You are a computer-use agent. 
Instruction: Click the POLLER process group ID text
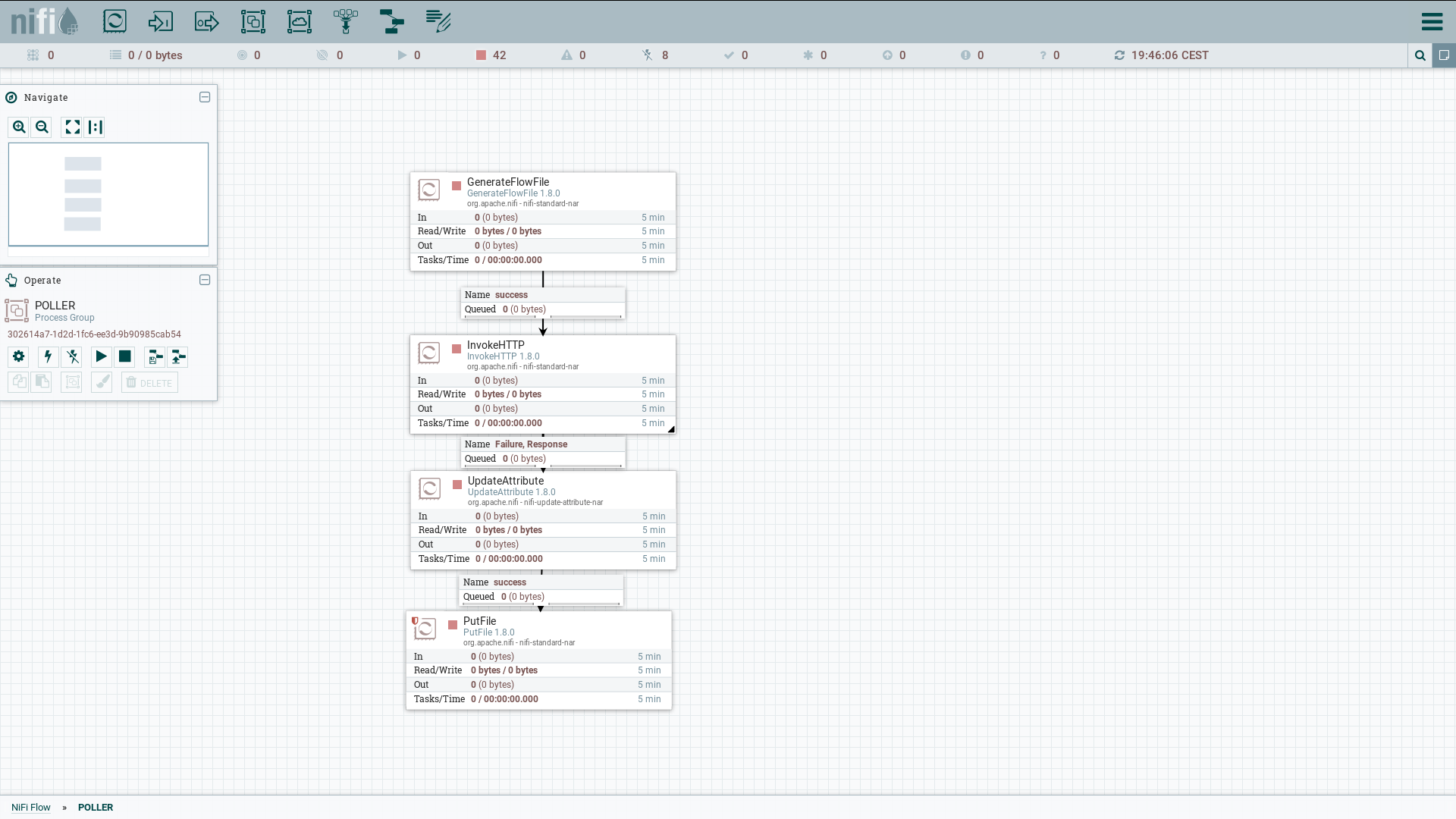click(x=94, y=334)
